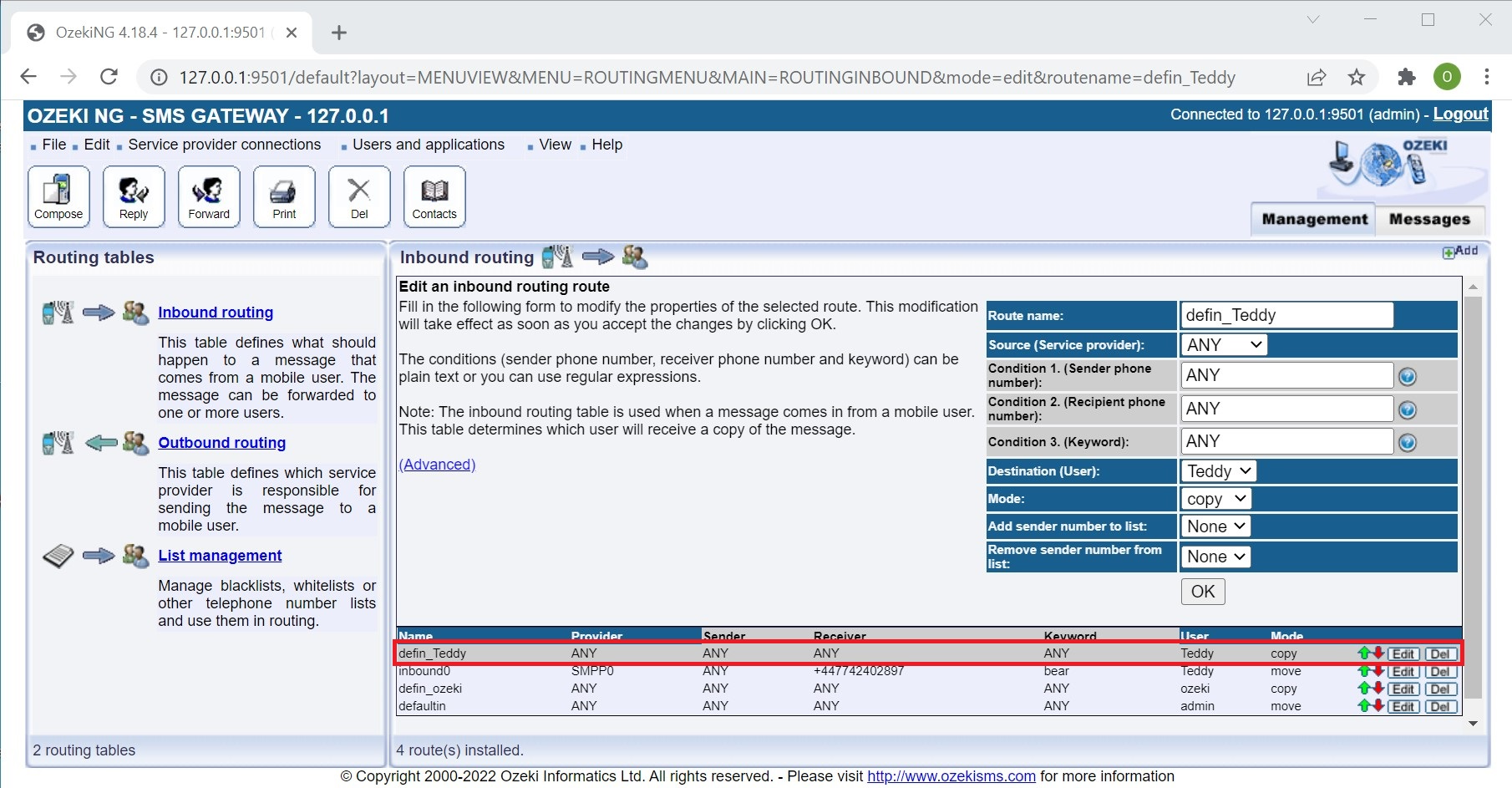Open the Contacts toolbar icon

coord(434,196)
